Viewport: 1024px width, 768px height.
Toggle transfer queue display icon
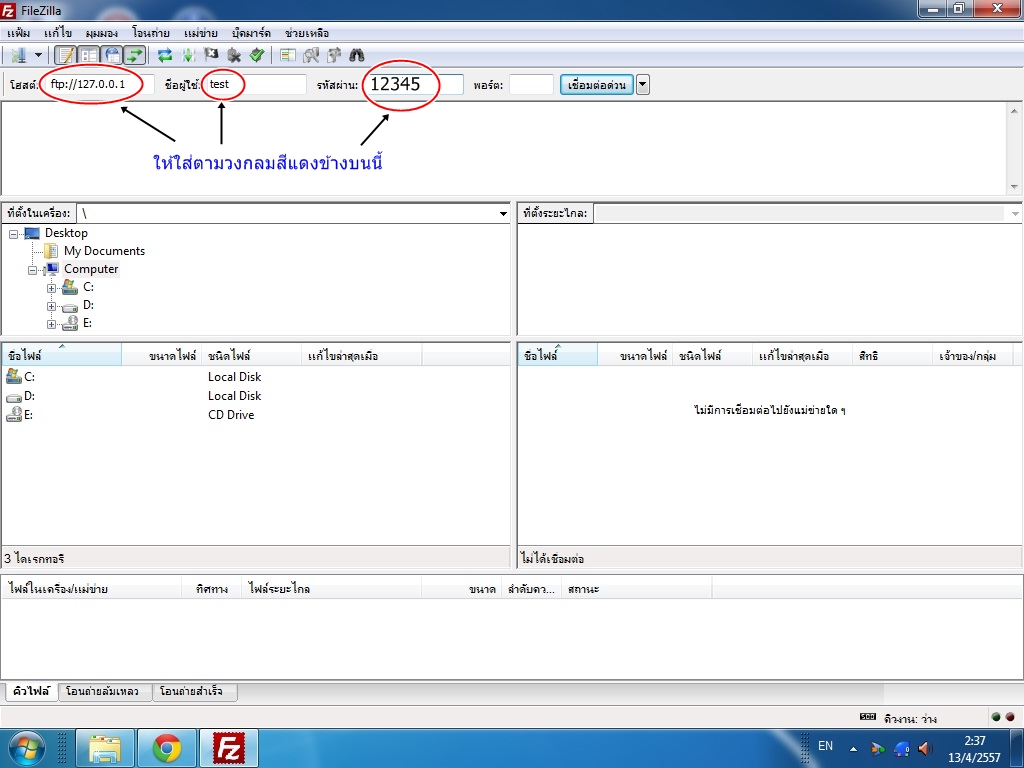(135, 56)
